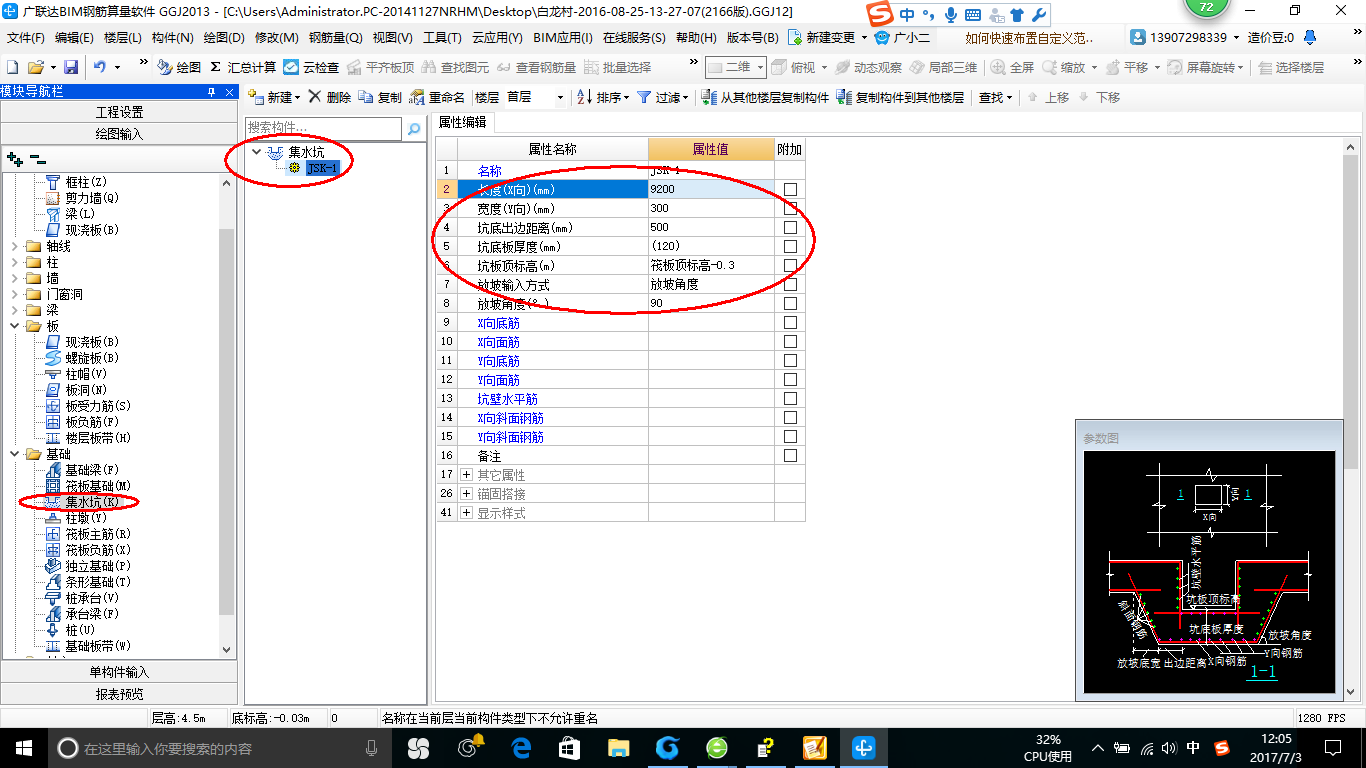The height and width of the screenshot is (768, 1366).
Task: Open 查找 dropdown in component toolbar
Action: point(995,97)
